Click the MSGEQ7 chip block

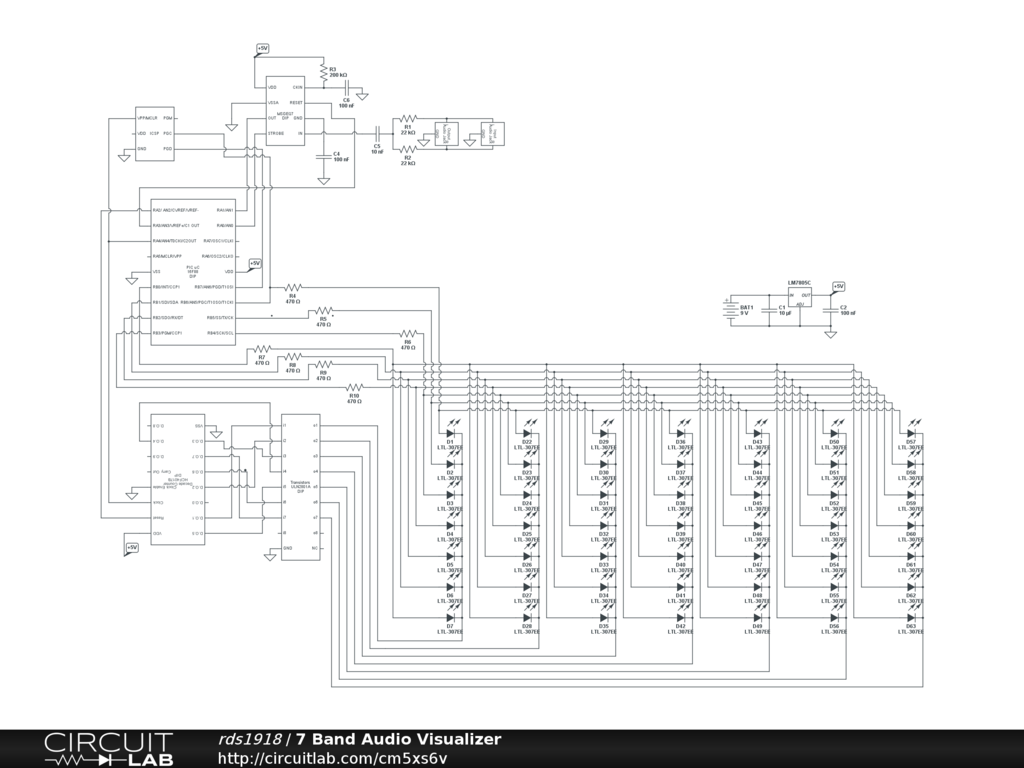point(284,110)
